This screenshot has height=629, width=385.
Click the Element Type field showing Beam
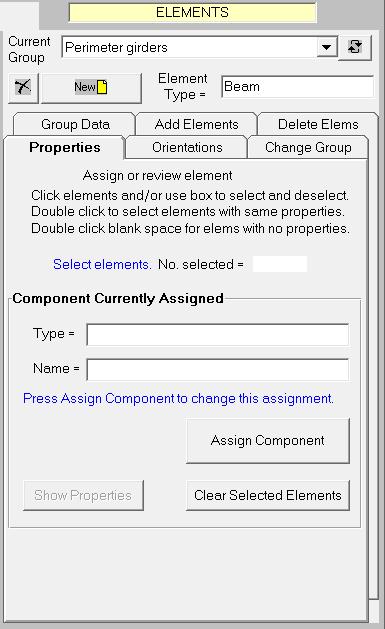pos(297,86)
